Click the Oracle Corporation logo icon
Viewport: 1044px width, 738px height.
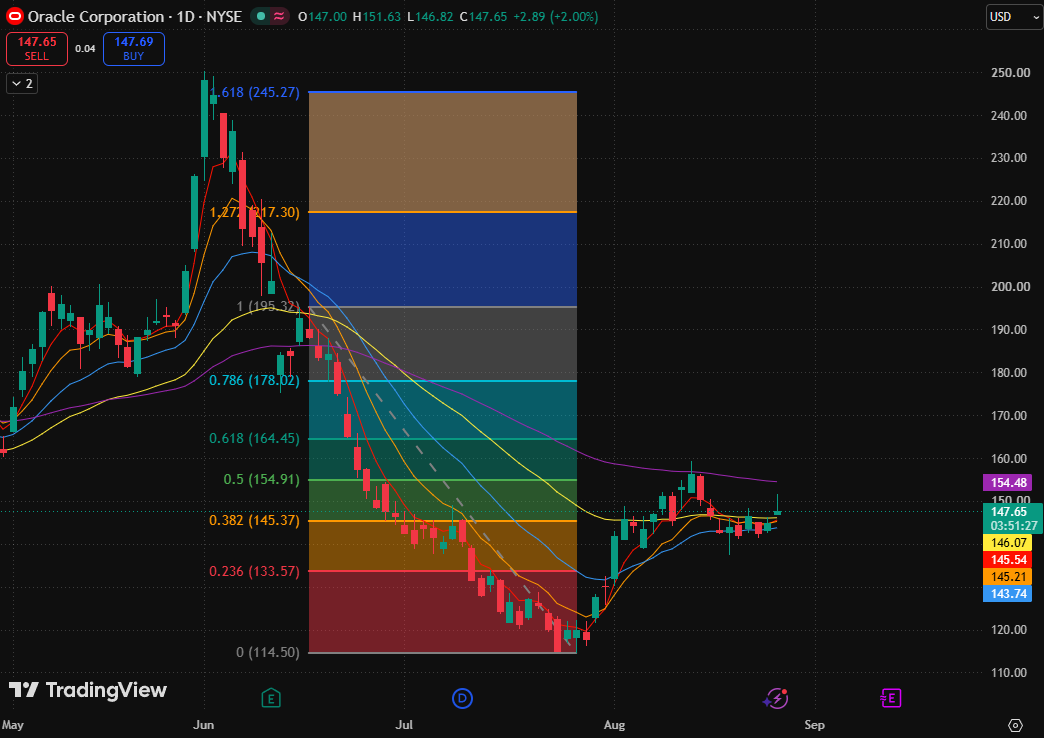point(14,17)
